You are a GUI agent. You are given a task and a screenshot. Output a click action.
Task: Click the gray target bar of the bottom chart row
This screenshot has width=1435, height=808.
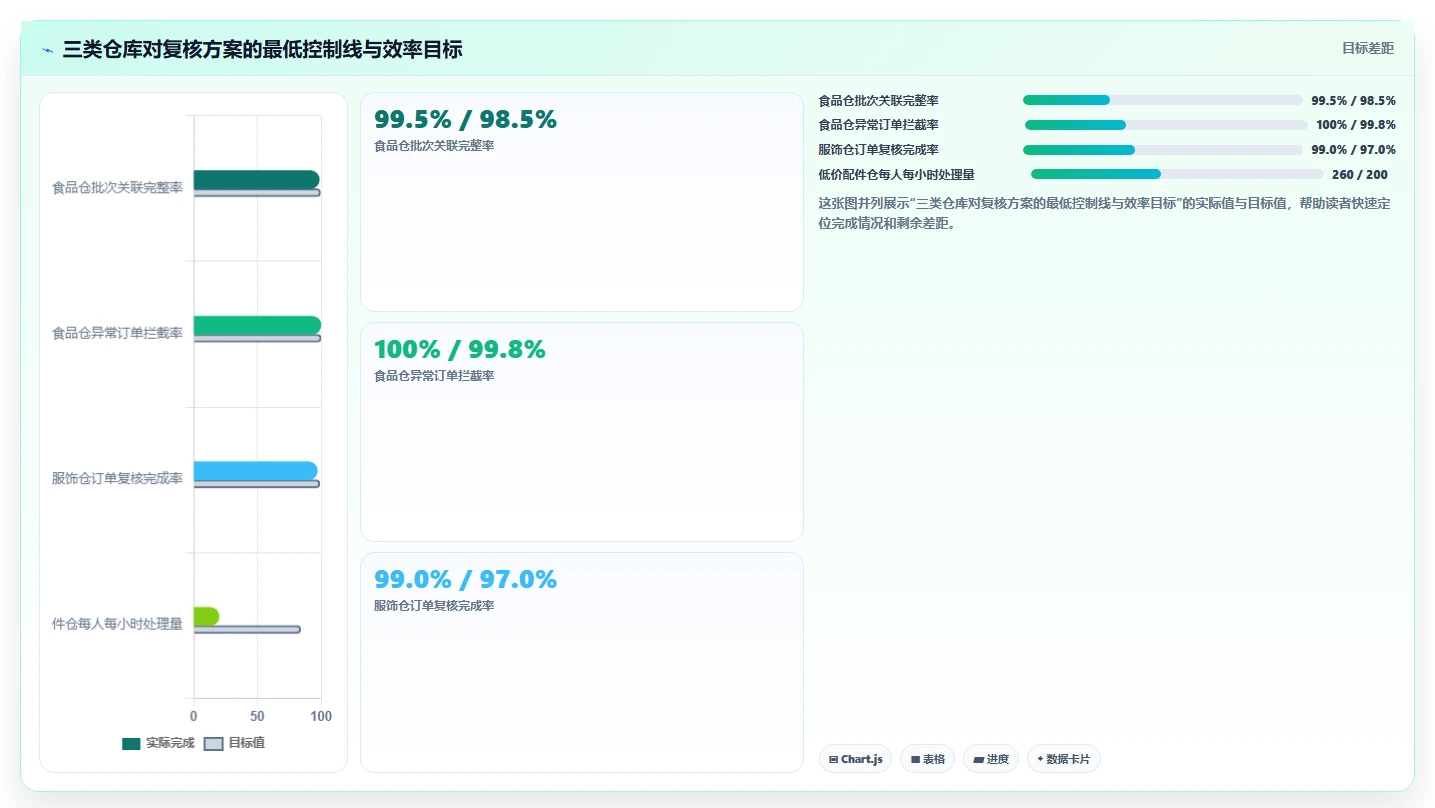[247, 629]
